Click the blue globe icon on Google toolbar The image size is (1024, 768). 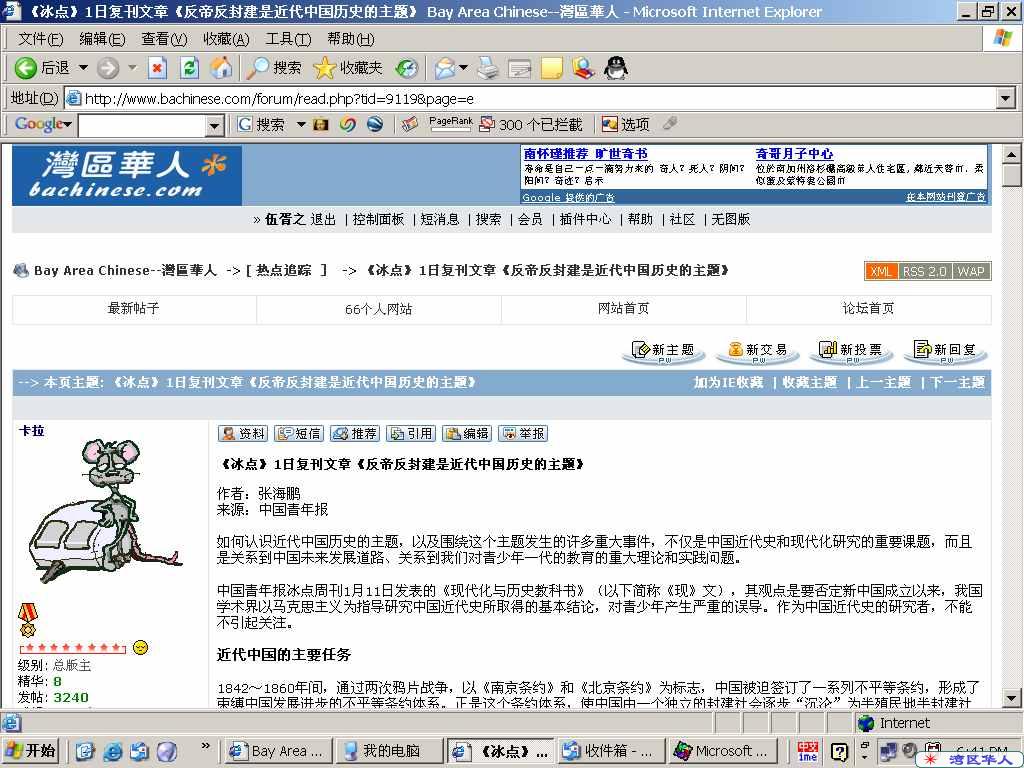point(375,124)
